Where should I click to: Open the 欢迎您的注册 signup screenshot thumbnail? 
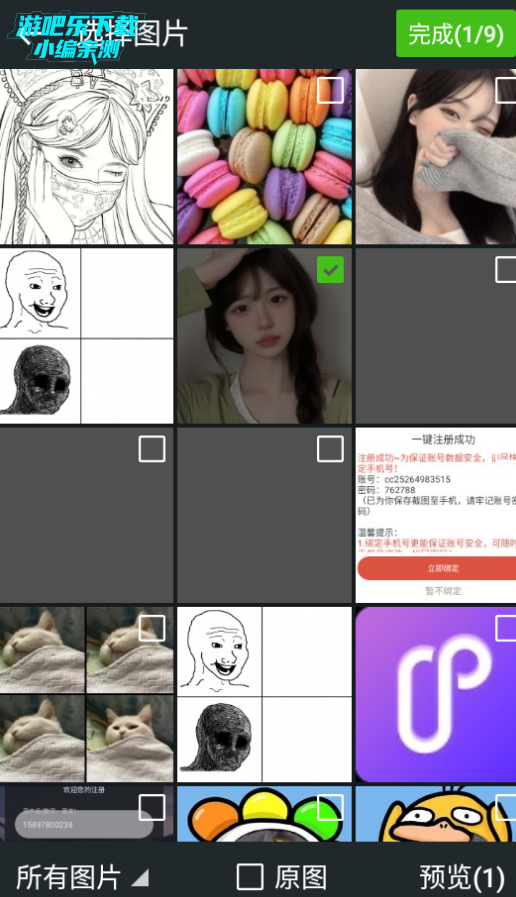click(x=86, y=813)
